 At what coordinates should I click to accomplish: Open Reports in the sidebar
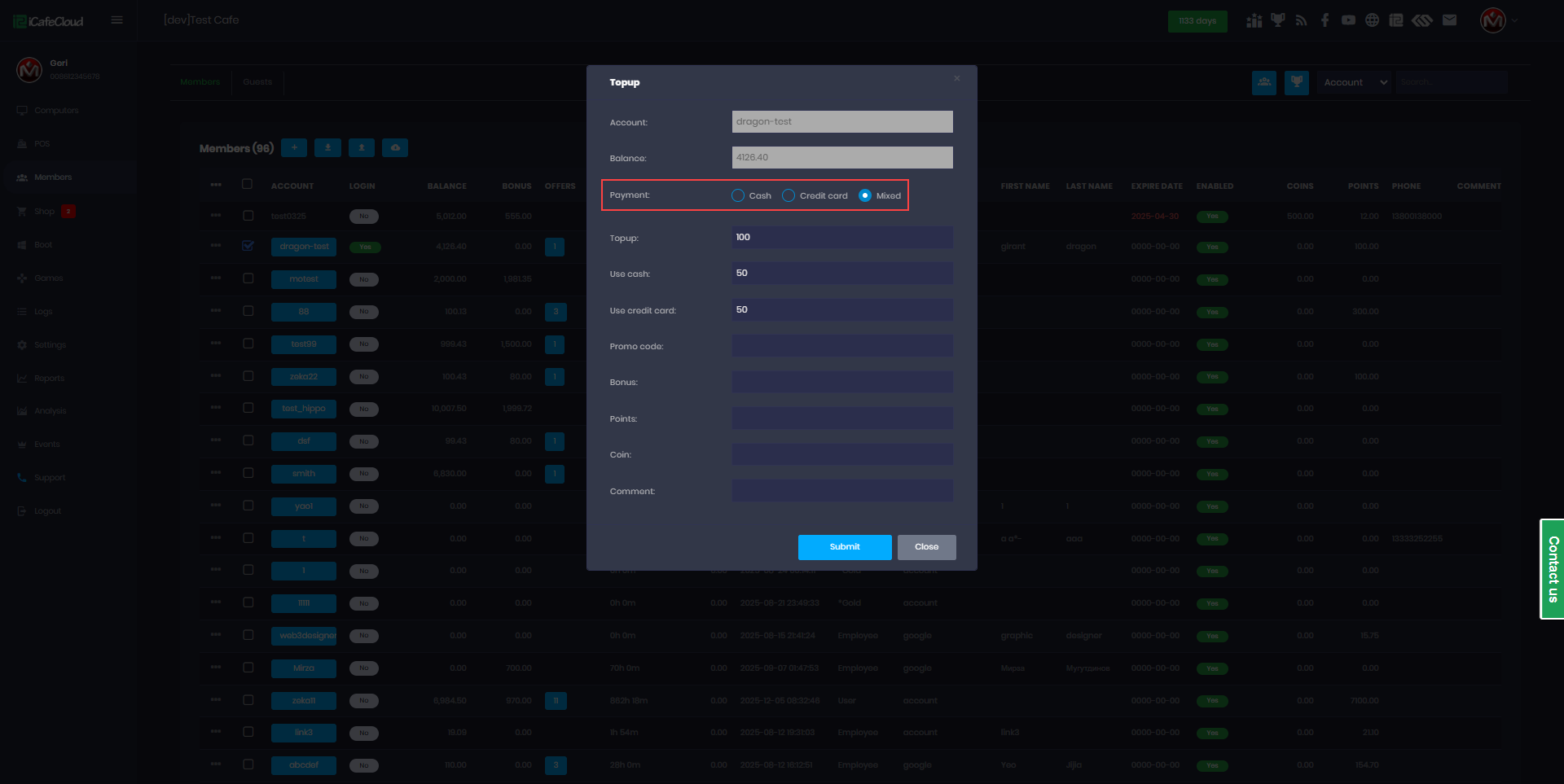[49, 379]
